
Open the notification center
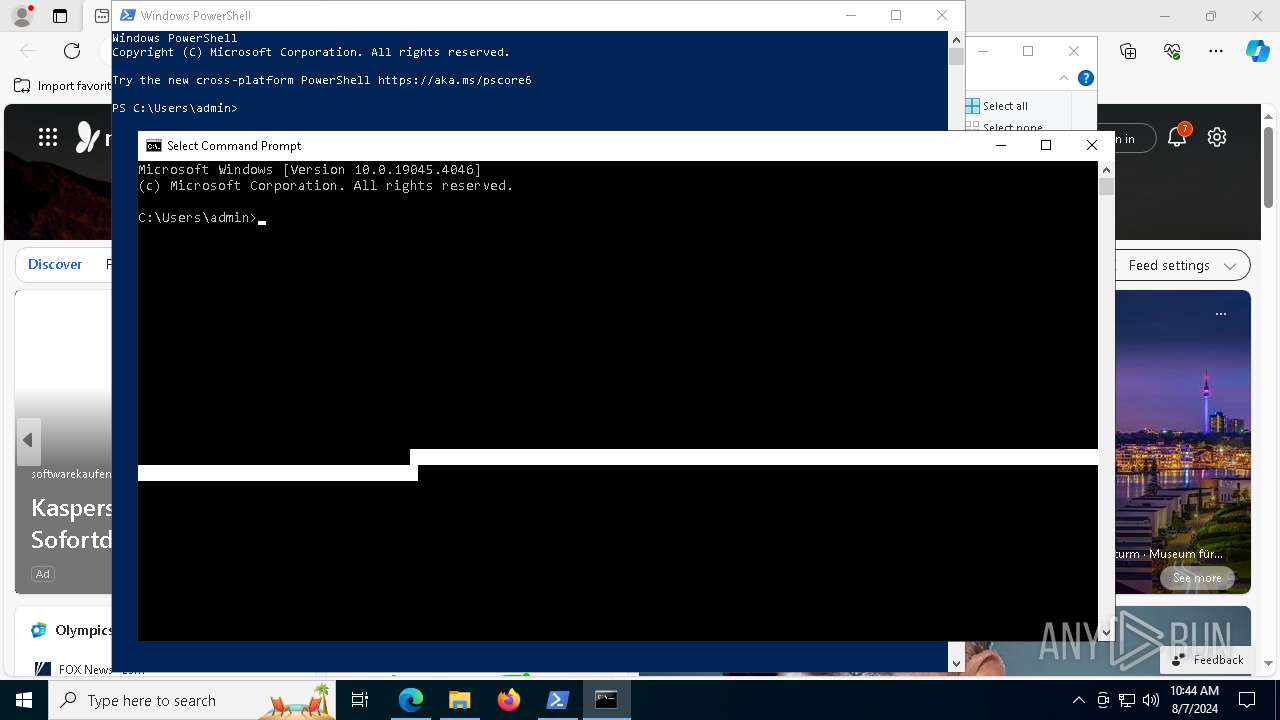coord(1247,700)
